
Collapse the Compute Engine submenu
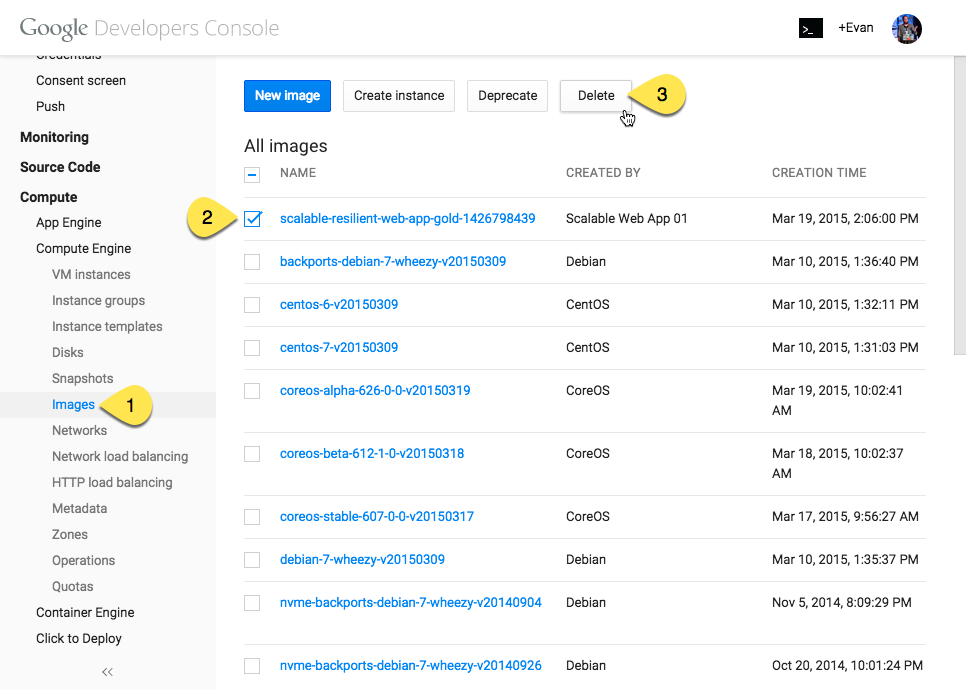tap(83, 249)
